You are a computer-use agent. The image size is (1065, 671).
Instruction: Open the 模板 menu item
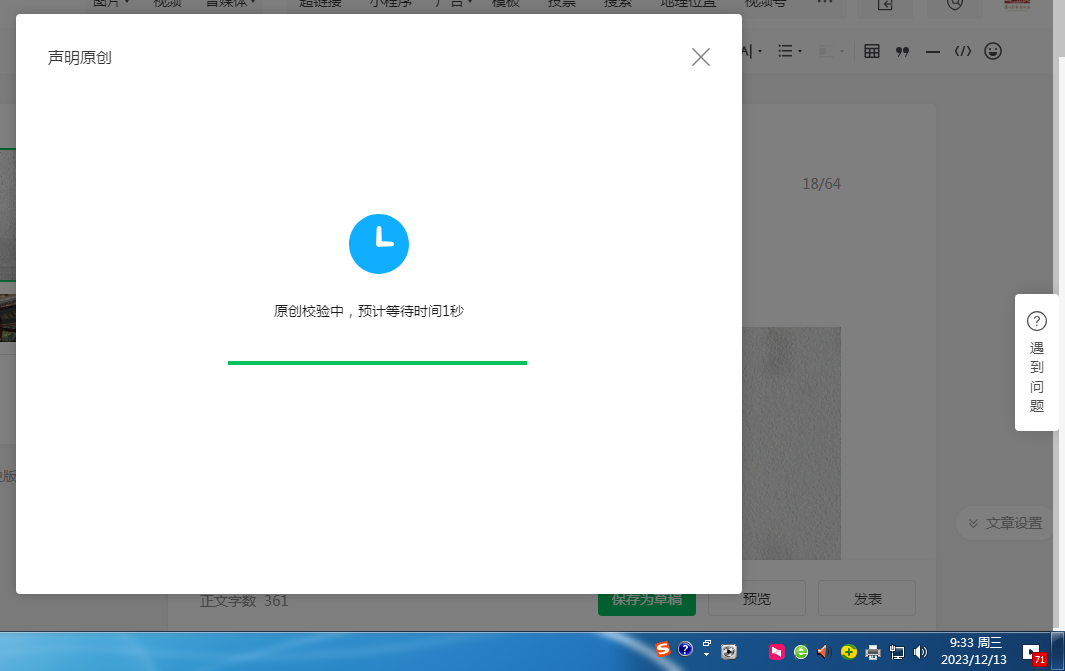click(505, 3)
